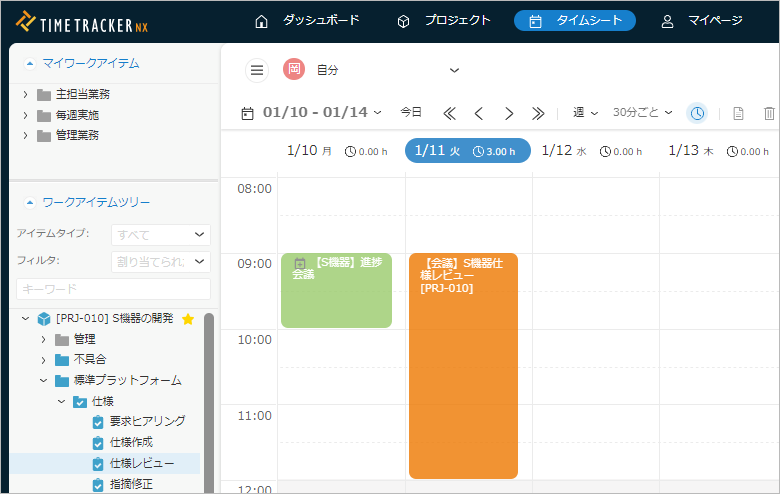Select the 仕様作成 work item

point(131,442)
